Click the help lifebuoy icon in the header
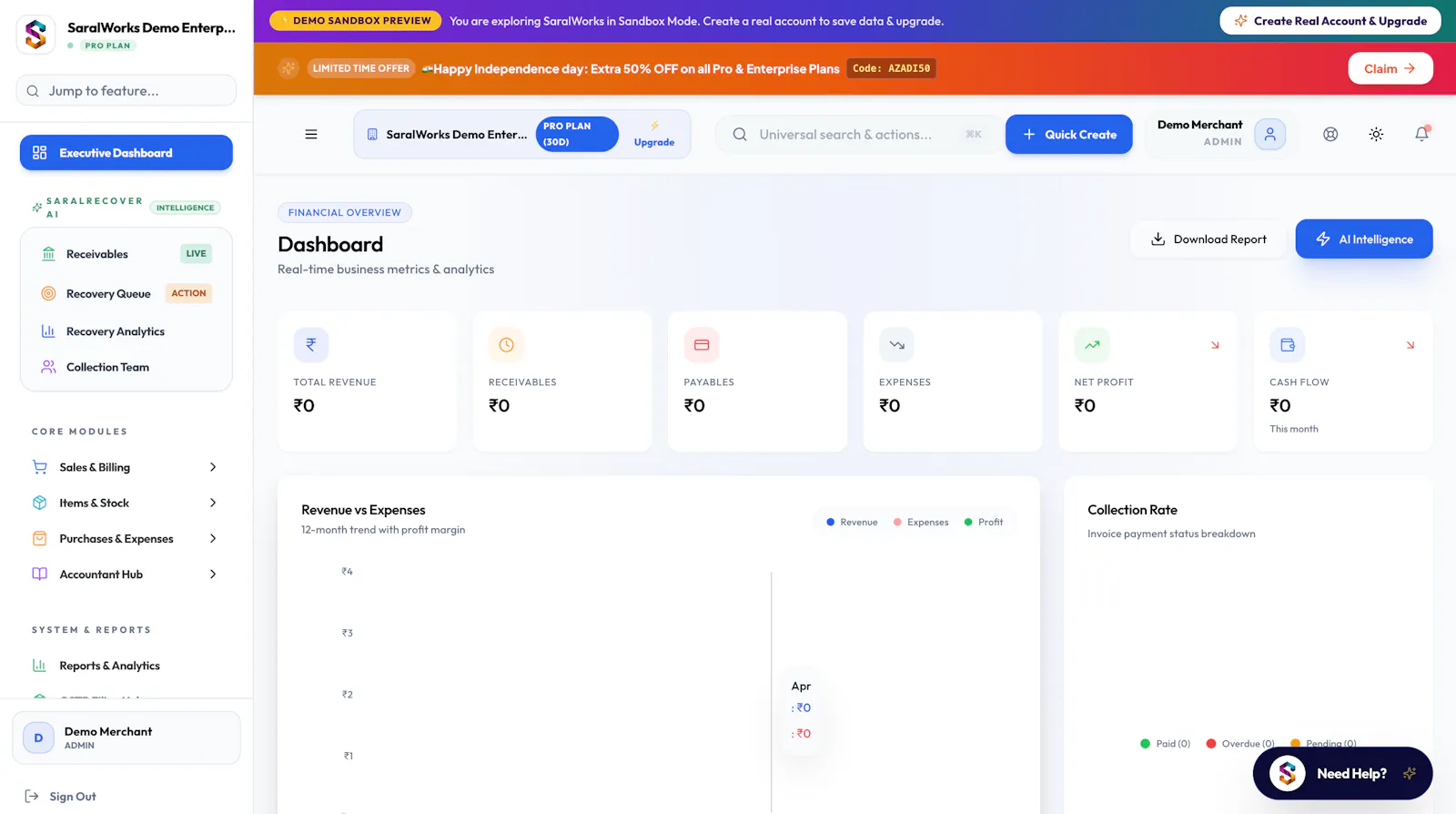Image resolution: width=1456 pixels, height=814 pixels. 1330,135
